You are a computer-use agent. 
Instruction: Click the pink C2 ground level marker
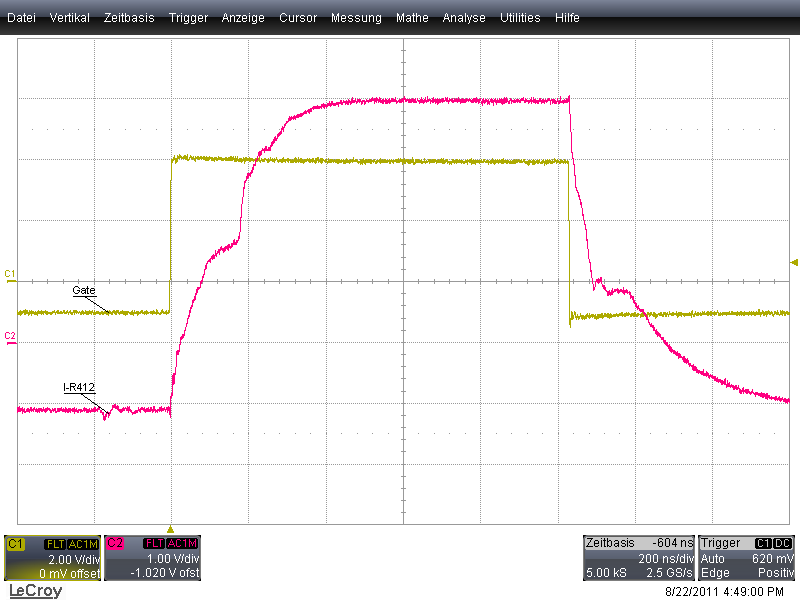click(10, 338)
